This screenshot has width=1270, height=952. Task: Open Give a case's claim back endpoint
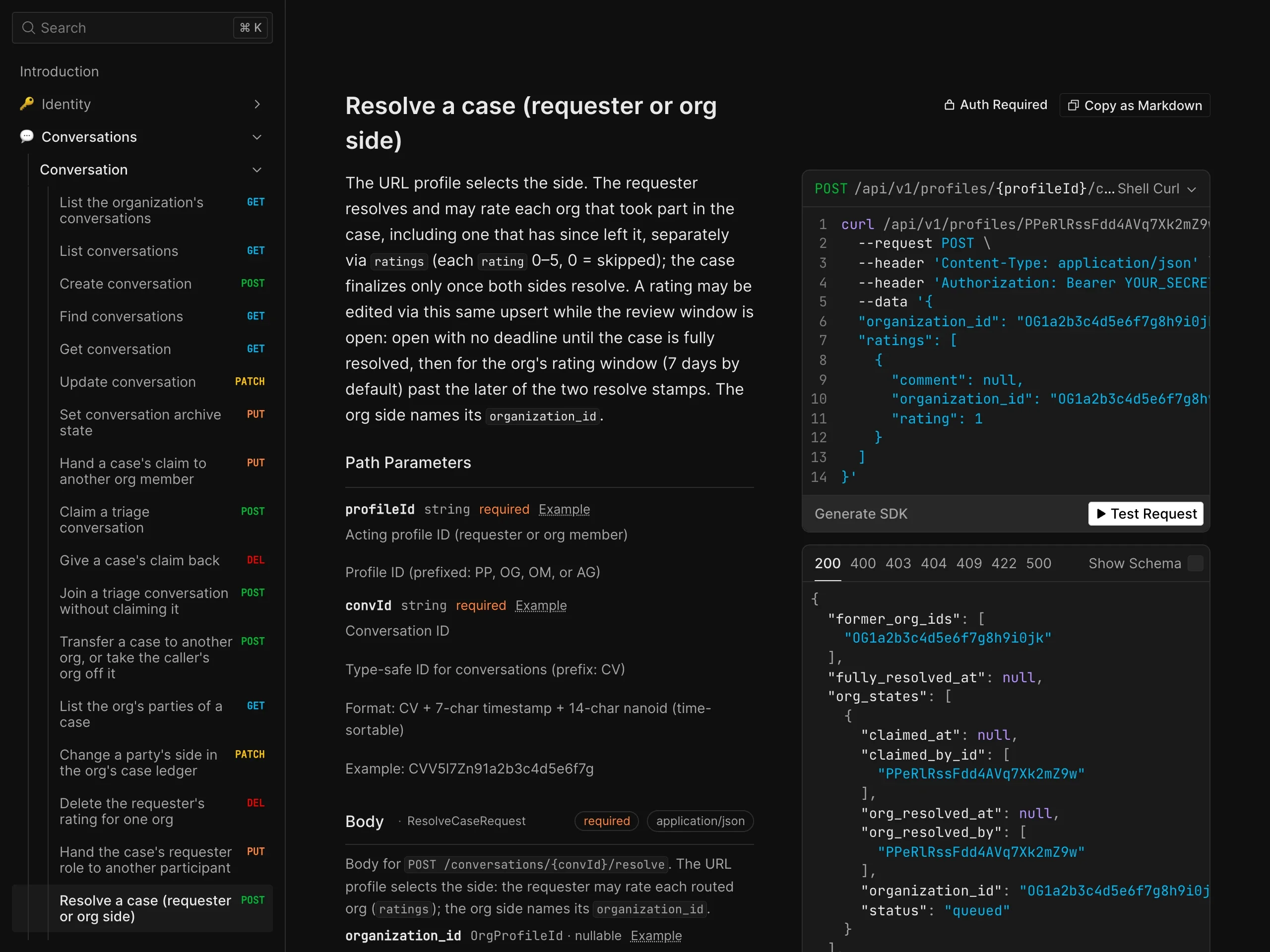pos(142,560)
